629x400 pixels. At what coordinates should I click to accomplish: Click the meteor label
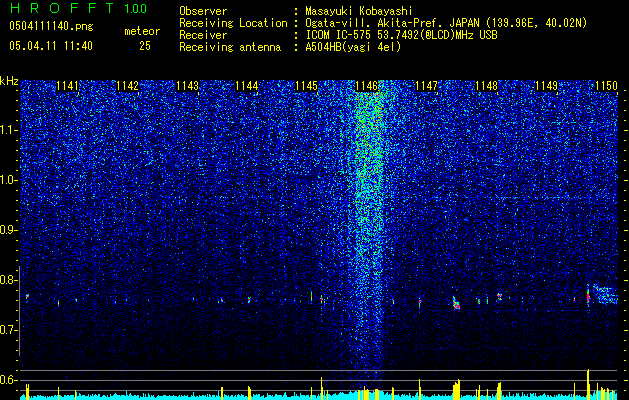coord(142,31)
